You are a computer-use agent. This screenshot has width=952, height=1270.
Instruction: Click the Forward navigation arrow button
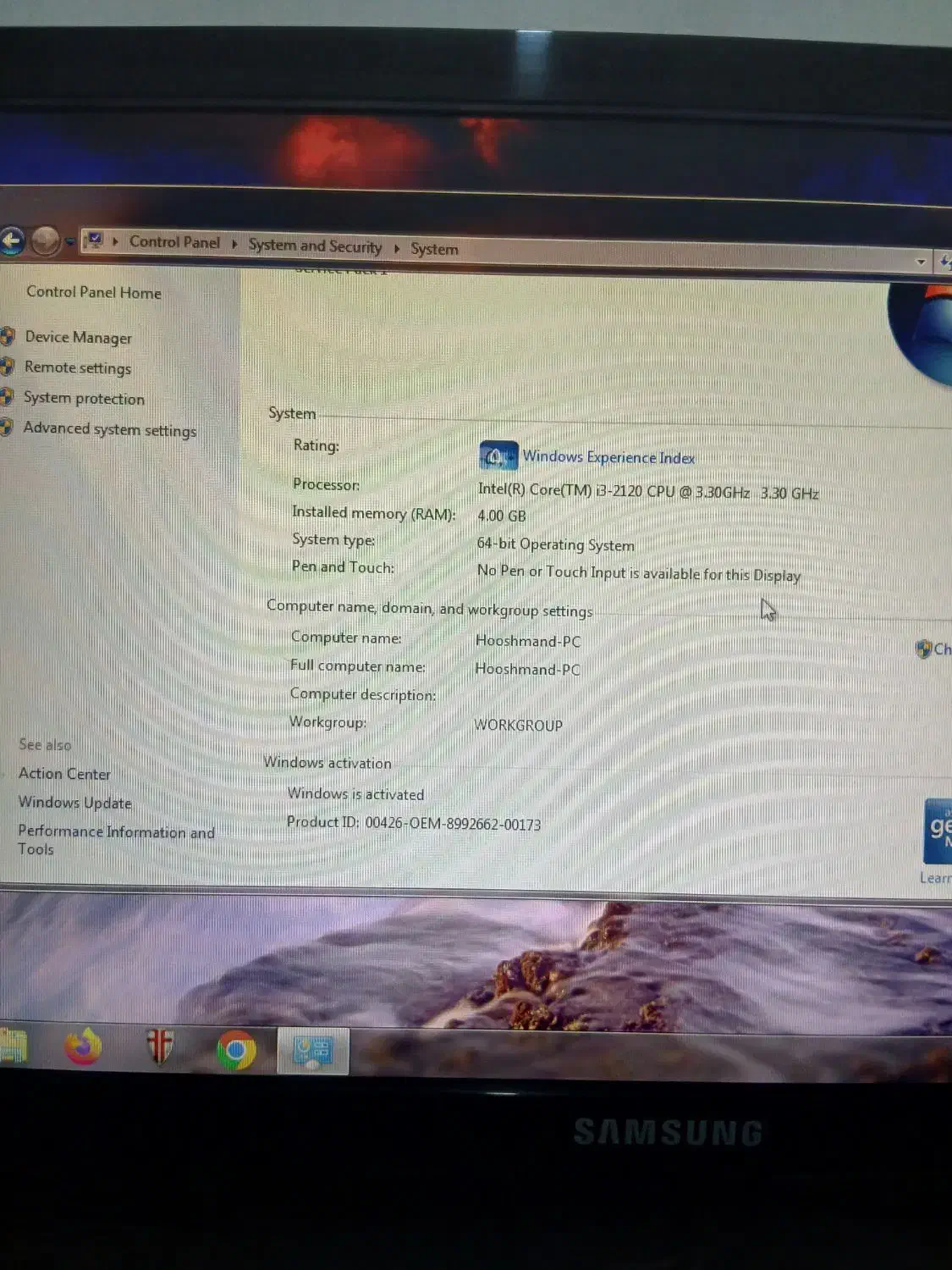point(46,241)
